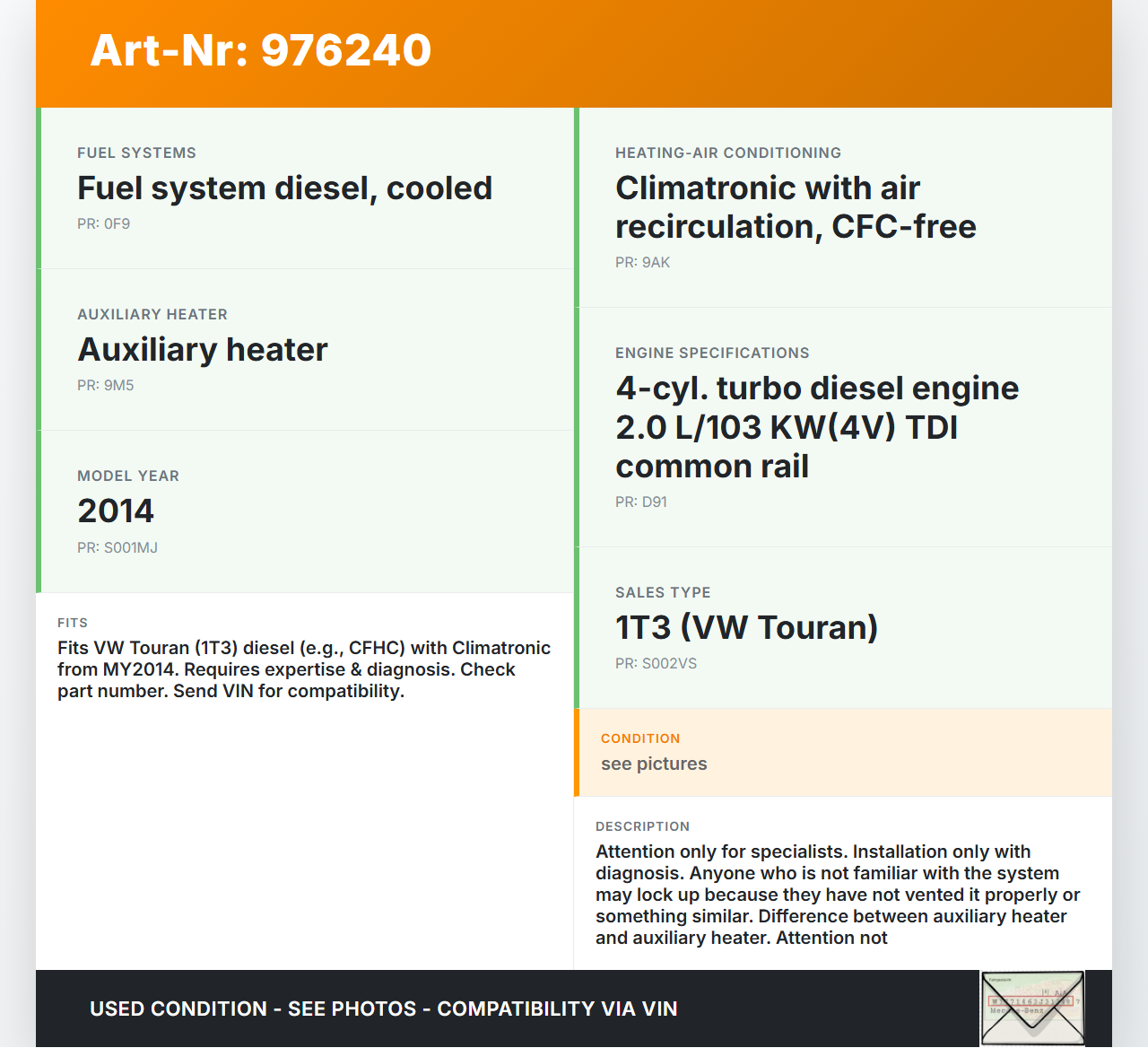Open the Auxiliary heater card title
Image resolution: width=1148 pixels, height=1048 pixels.
(x=203, y=350)
